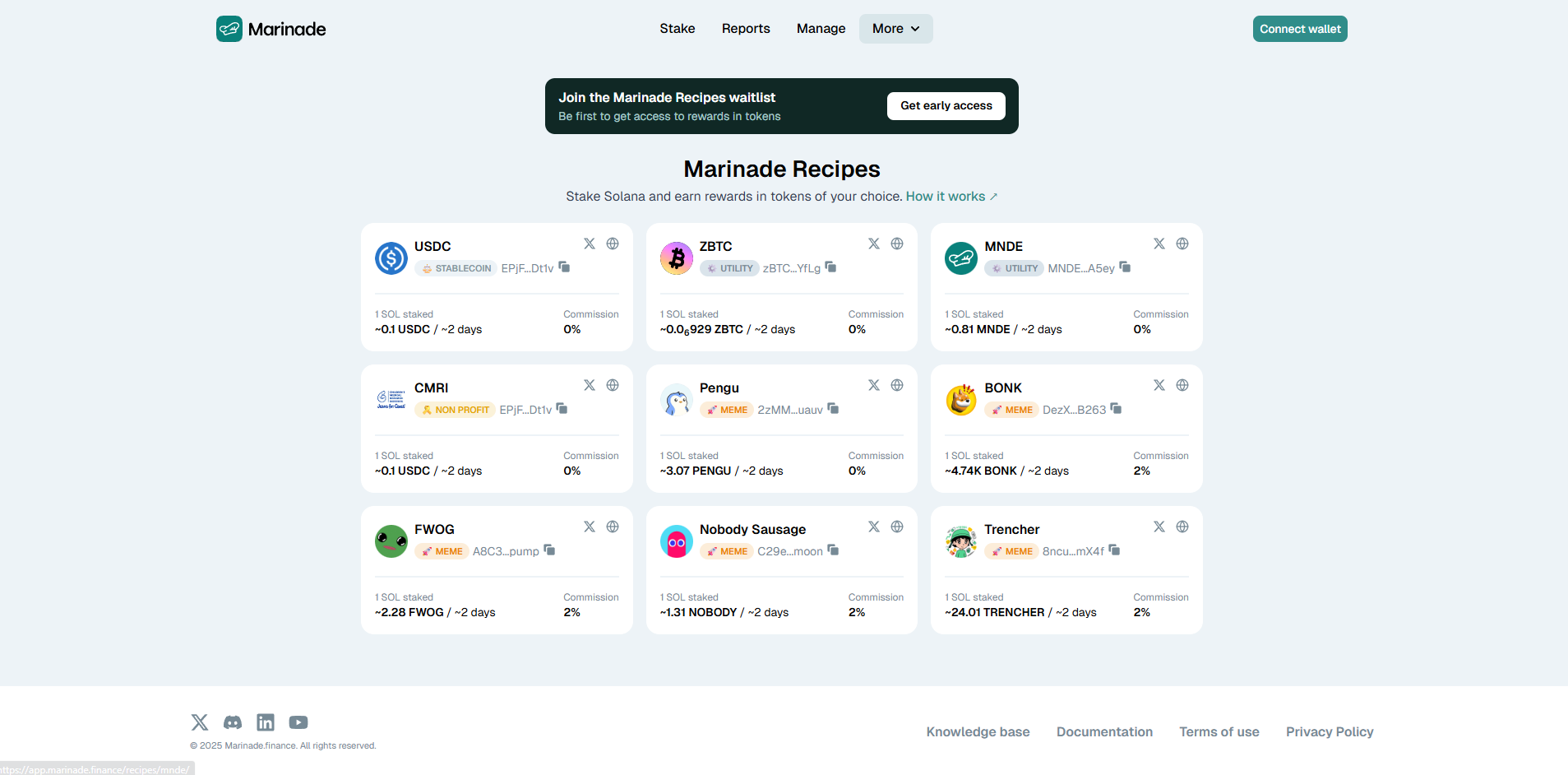Go to the Reports page

coord(746,29)
